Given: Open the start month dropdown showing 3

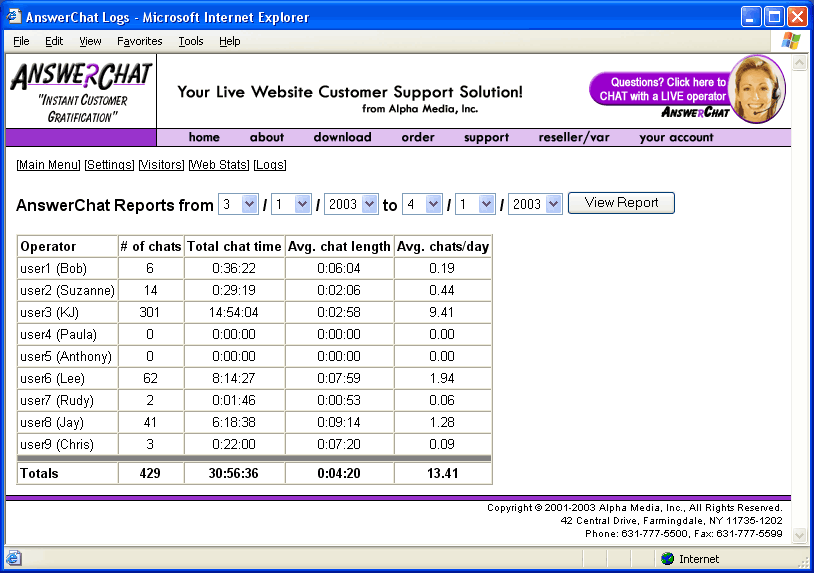Looking at the screenshot, I should coord(238,204).
